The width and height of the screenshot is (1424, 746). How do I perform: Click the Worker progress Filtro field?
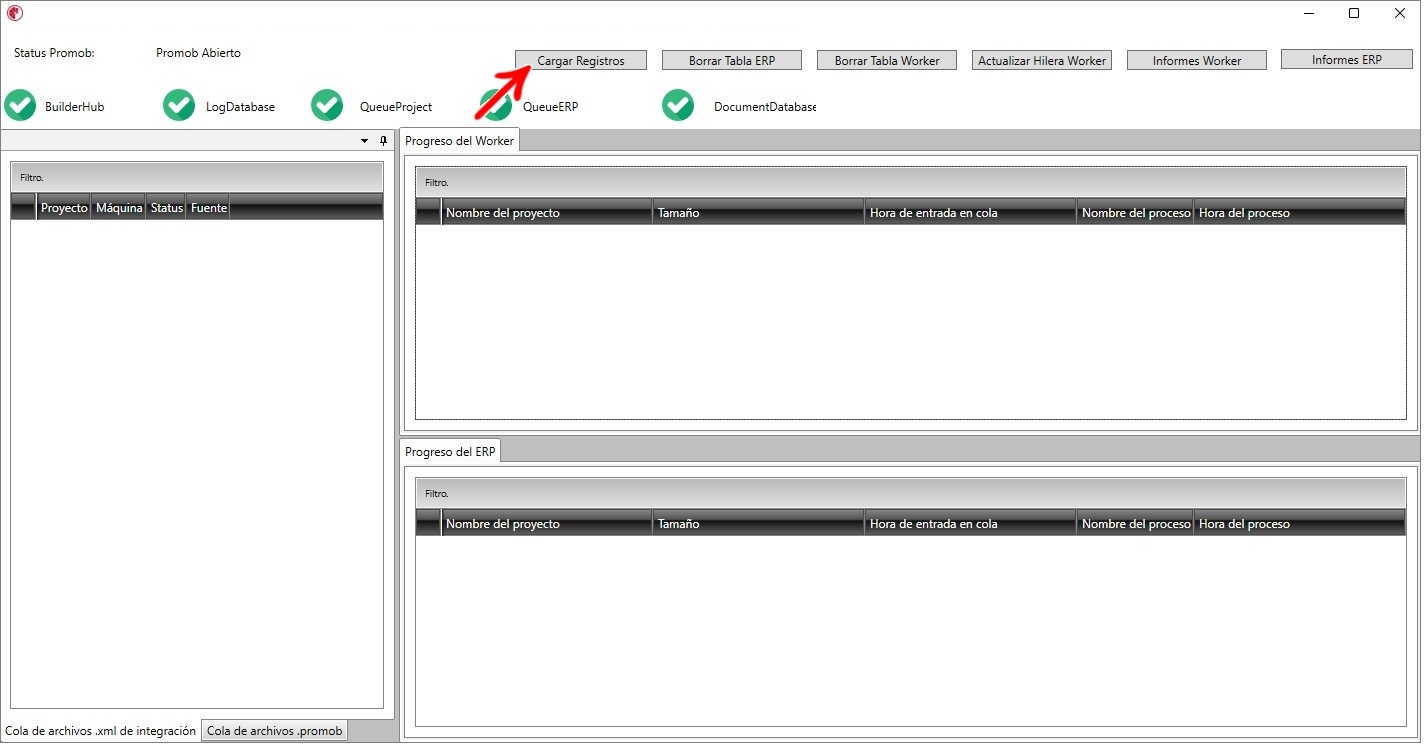coord(911,182)
